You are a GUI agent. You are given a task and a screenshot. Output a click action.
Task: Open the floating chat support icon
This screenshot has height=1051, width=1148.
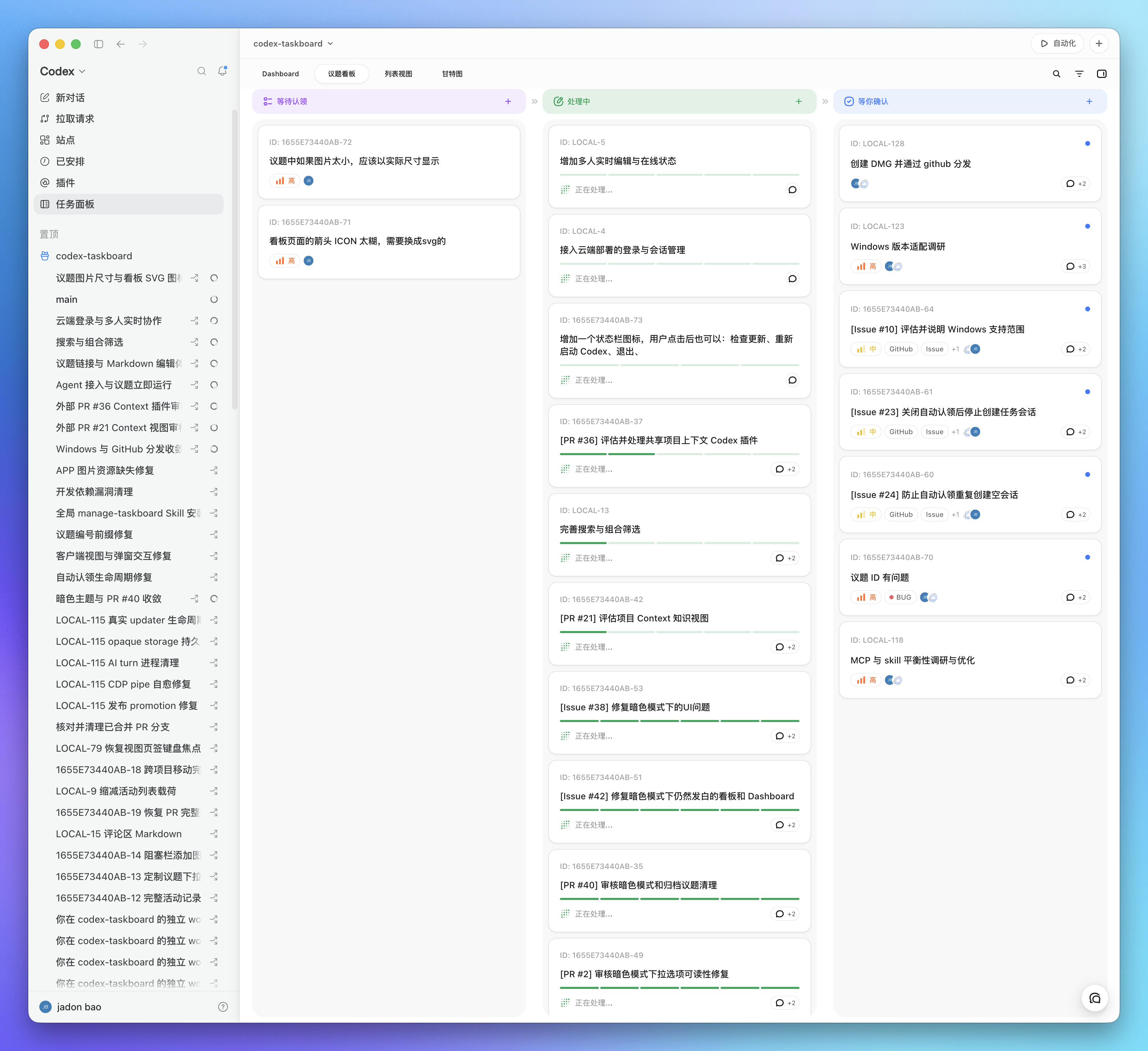tap(1095, 998)
